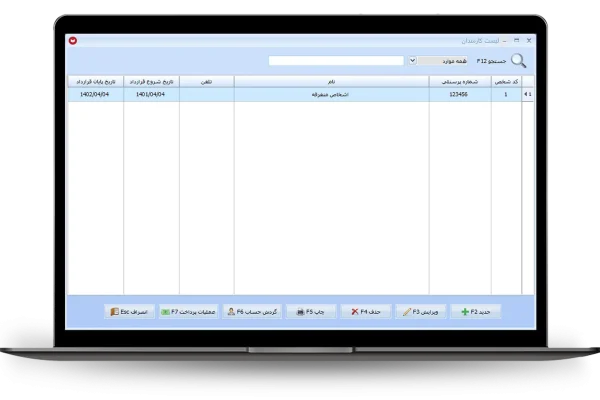Viewport: 600px width, 400px height.
Task: Sort by the شماره پرسنلی column header
Action: 460,80
